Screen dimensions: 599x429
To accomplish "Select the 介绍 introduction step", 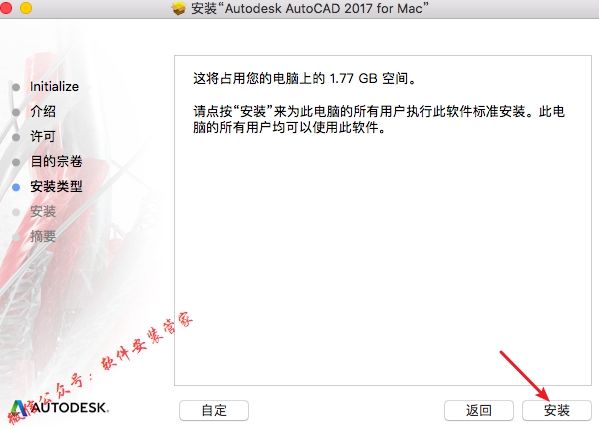I will (43, 112).
